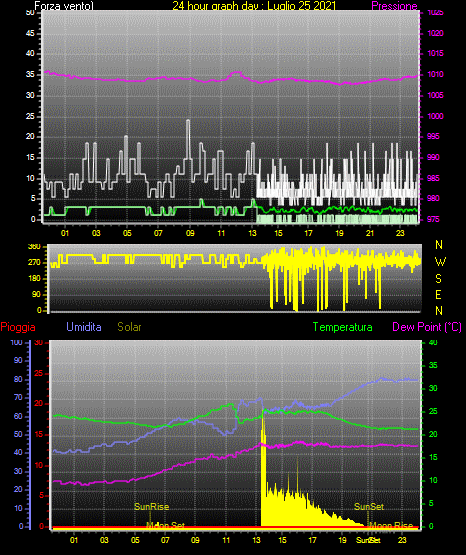Image resolution: width=466 pixels, height=555 pixels.
Task: Click the 975 pressure axis value
Action: (x=433, y=219)
